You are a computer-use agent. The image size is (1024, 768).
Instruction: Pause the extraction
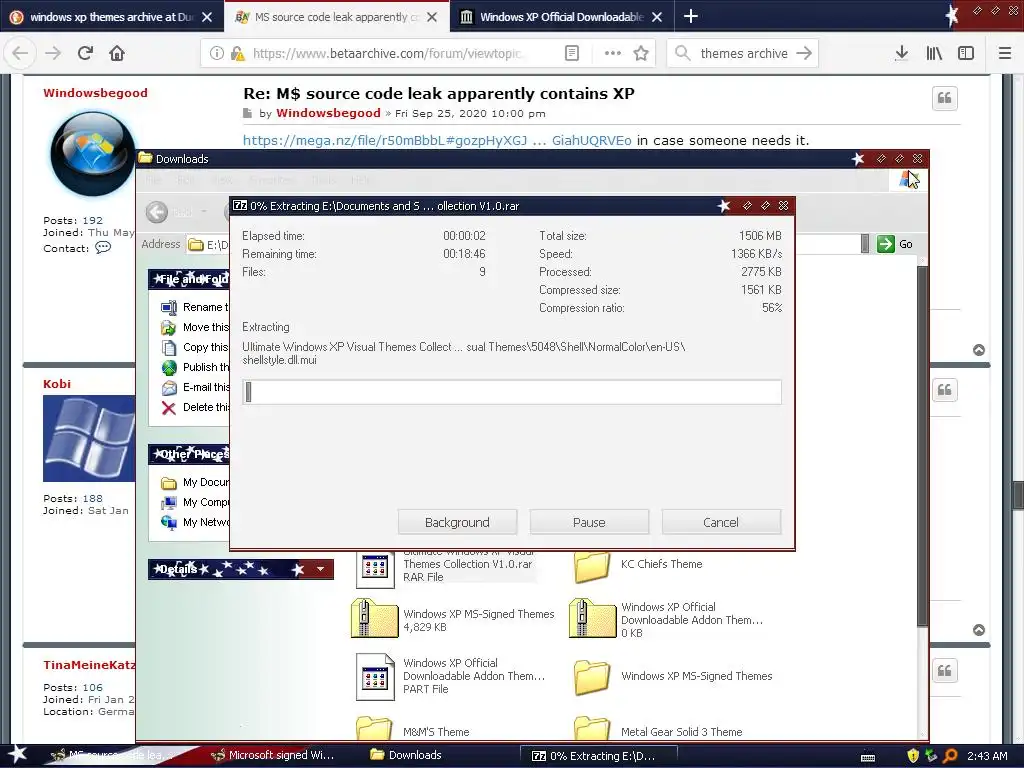(x=589, y=522)
